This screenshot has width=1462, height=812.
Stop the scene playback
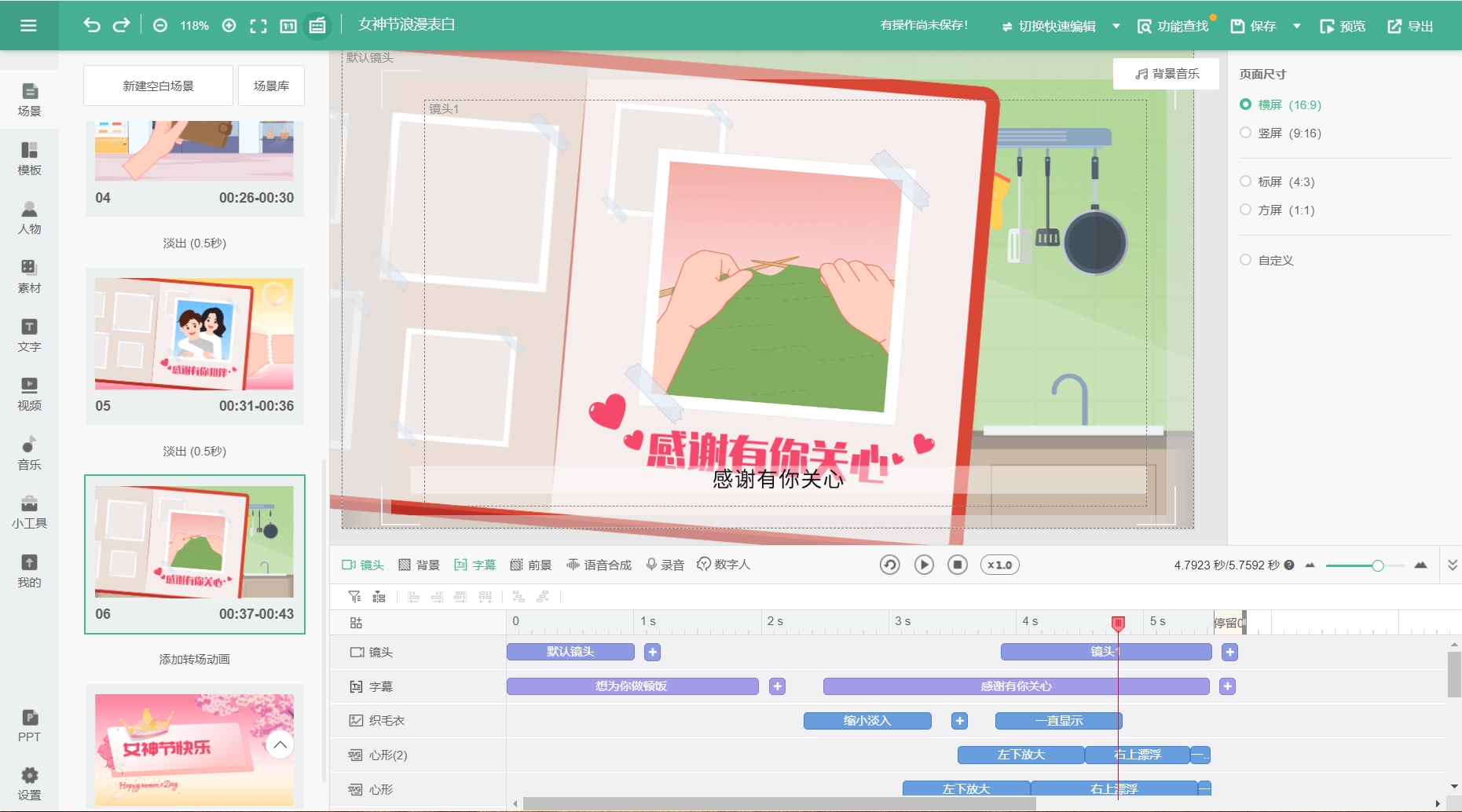pyautogui.click(x=958, y=565)
